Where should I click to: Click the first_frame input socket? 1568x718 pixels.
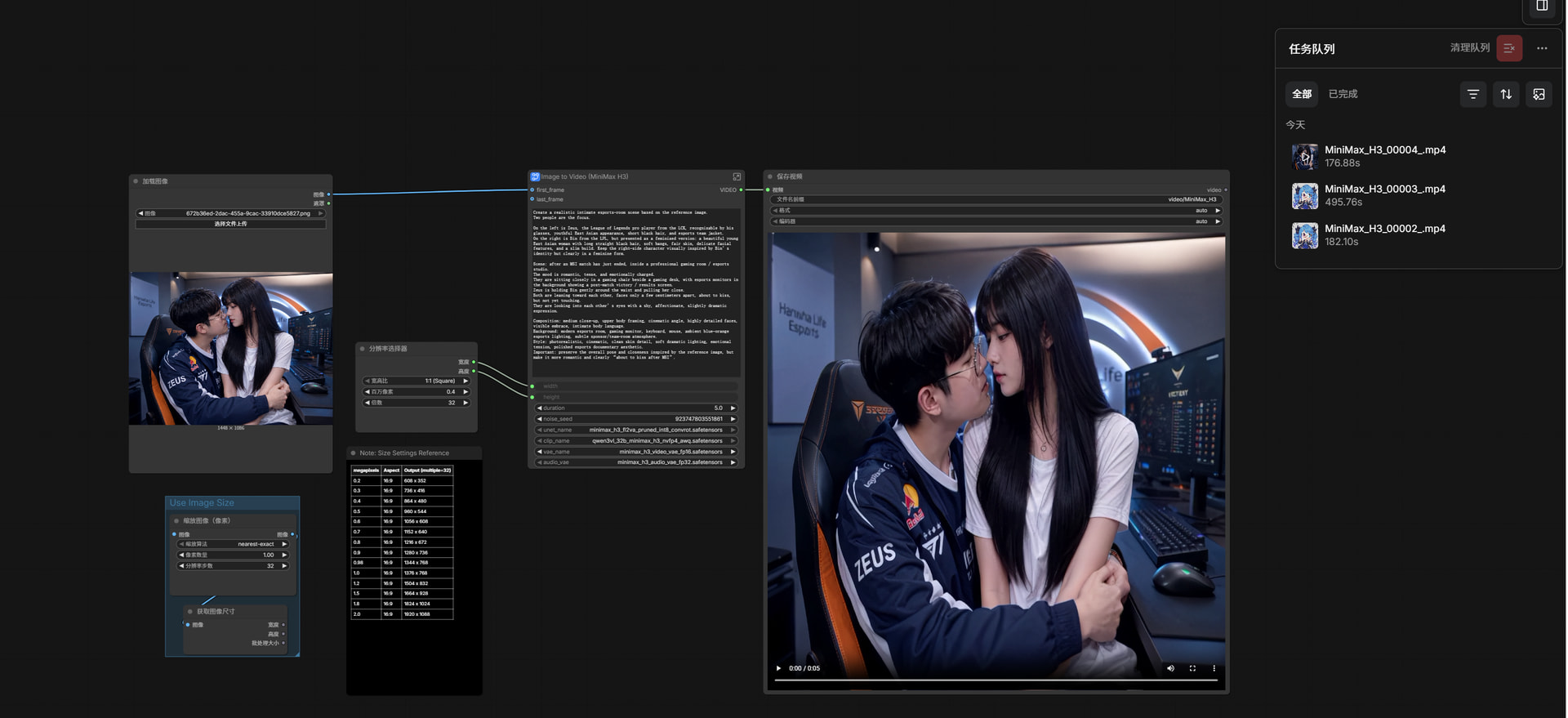tap(532, 190)
